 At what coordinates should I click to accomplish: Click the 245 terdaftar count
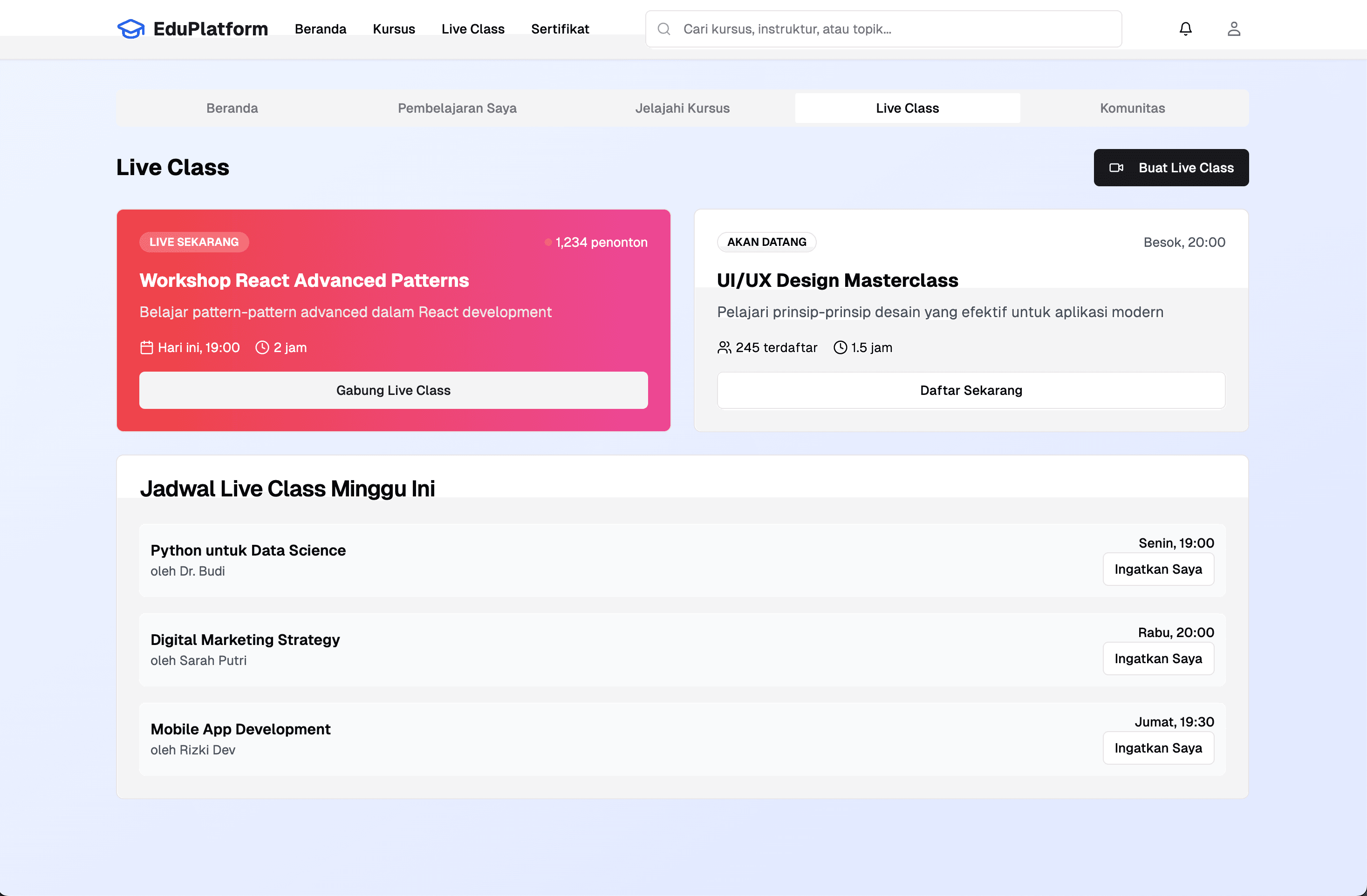pos(777,347)
